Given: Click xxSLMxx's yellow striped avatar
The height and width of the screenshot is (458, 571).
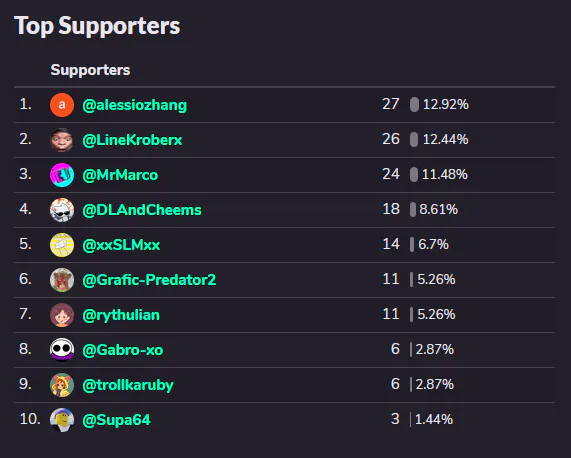Looking at the screenshot, I should pyautogui.click(x=62, y=245).
